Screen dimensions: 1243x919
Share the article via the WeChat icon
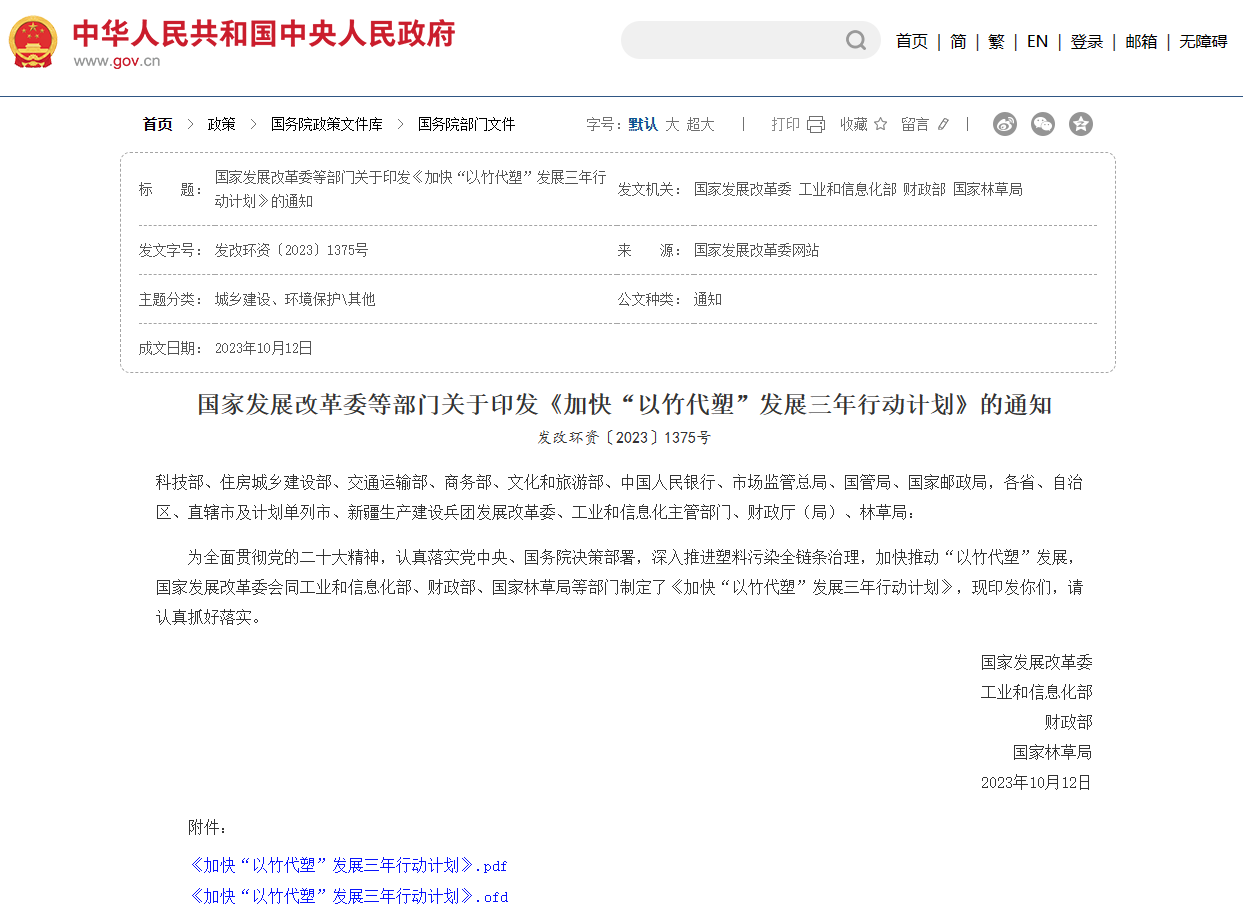[x=1043, y=124]
